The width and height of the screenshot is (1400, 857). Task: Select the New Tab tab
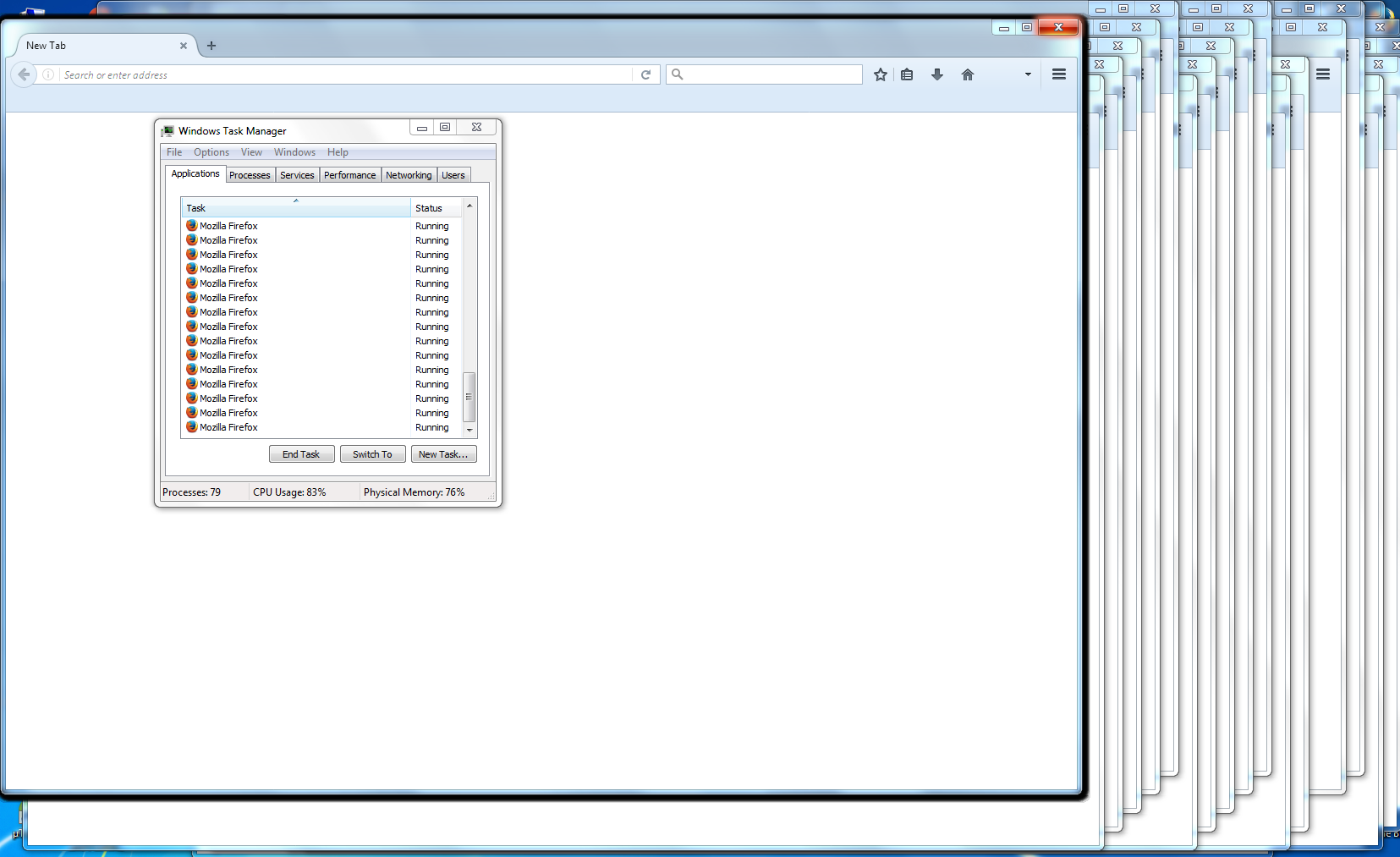[105, 46]
